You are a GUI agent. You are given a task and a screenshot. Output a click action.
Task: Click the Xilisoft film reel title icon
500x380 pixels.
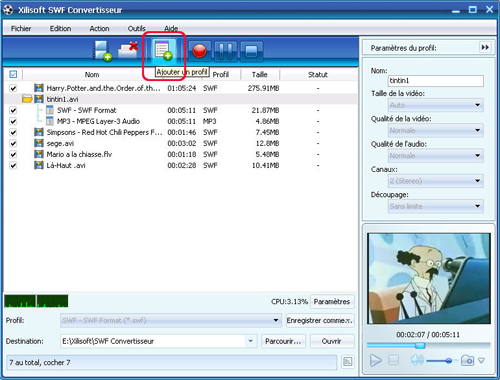(x=8, y=10)
